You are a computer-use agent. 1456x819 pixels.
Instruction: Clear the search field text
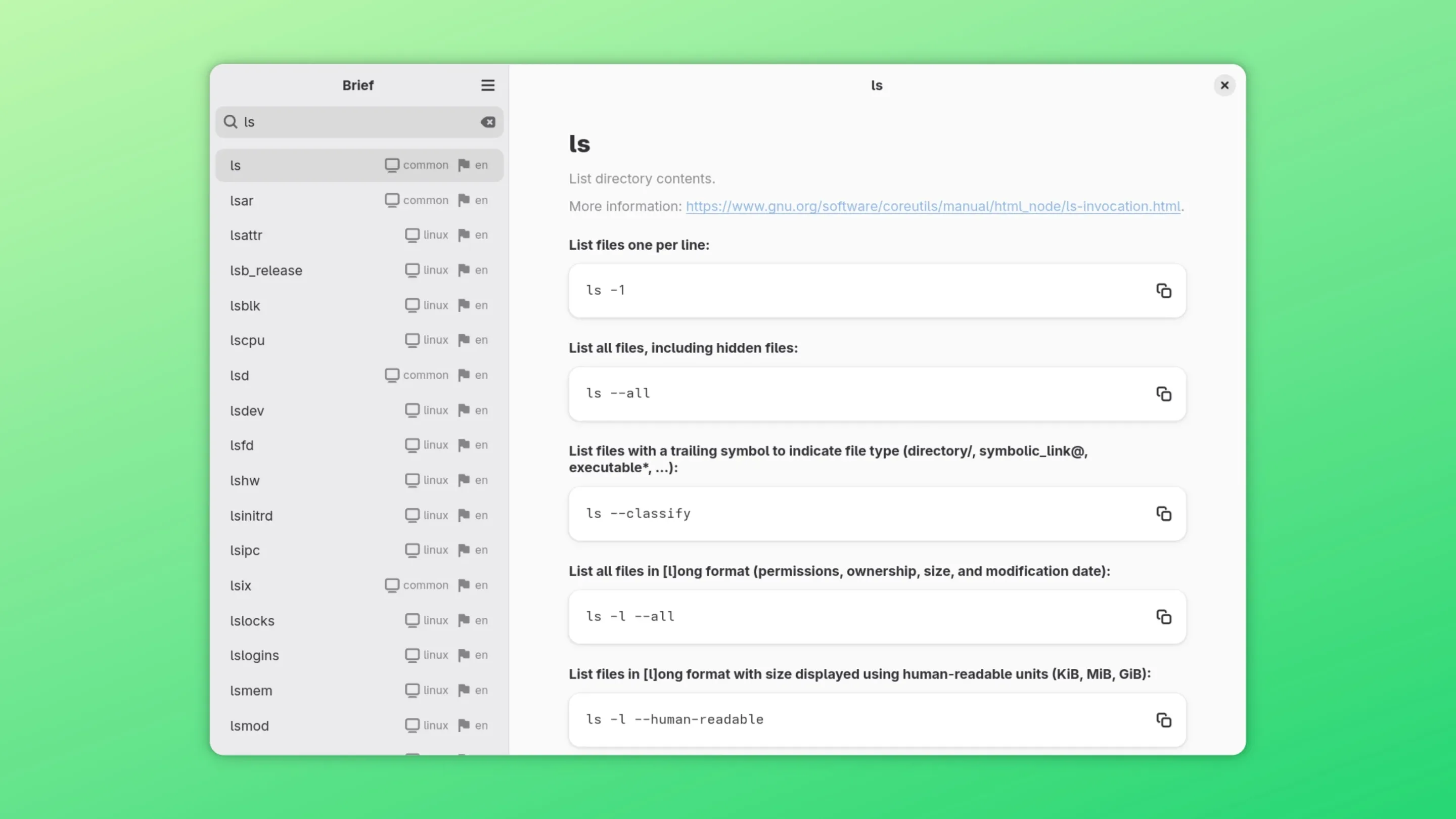point(488,122)
